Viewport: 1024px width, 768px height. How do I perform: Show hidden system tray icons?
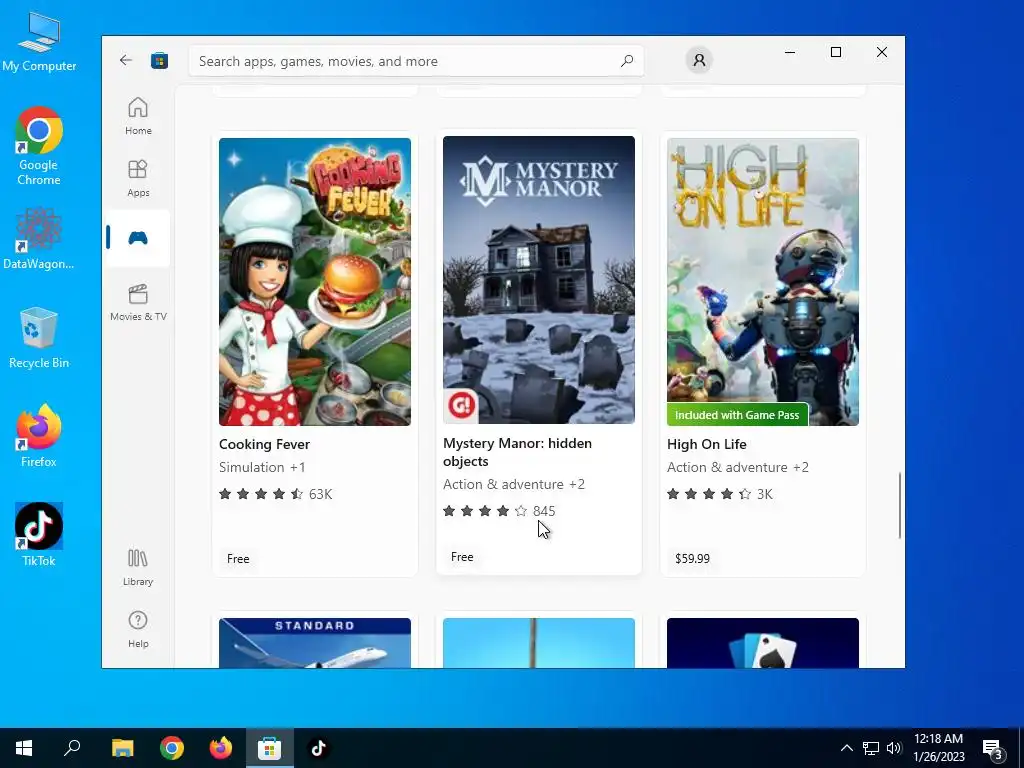pyautogui.click(x=846, y=748)
